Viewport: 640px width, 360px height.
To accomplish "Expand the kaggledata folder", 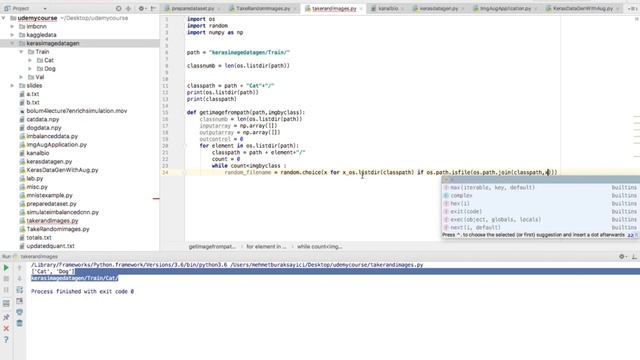I will (x=12, y=35).
